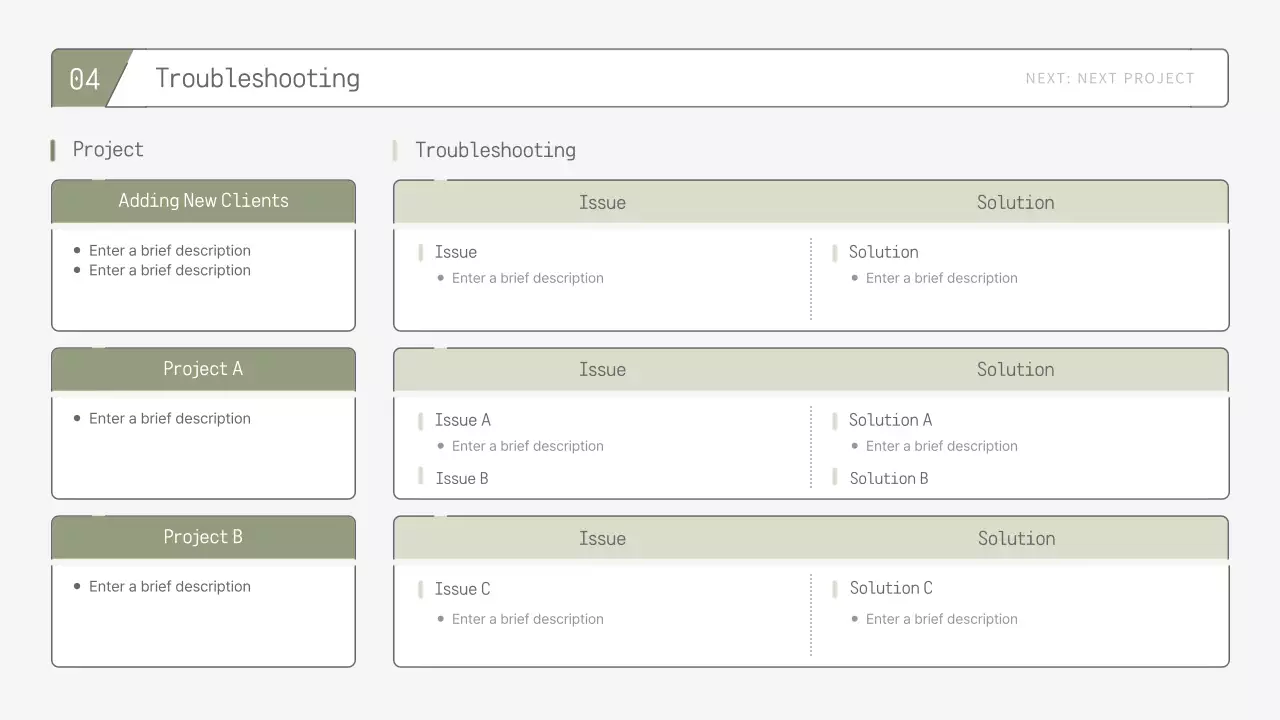Toggle selection of "Issue B" entry
1280x720 pixels.
point(462,478)
